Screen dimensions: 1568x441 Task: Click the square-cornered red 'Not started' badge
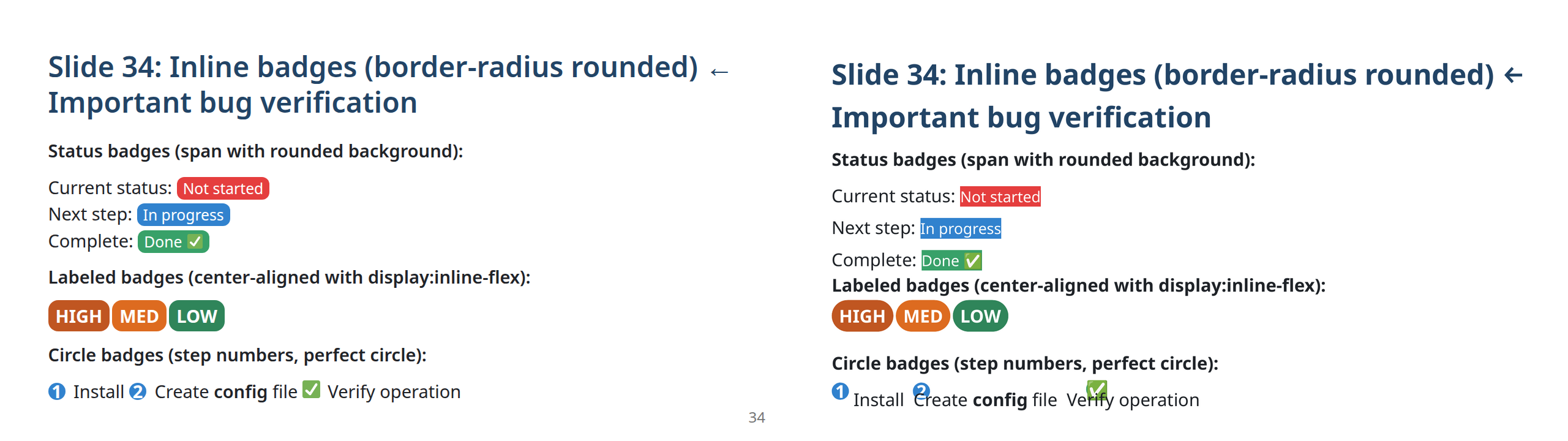[x=1000, y=197]
